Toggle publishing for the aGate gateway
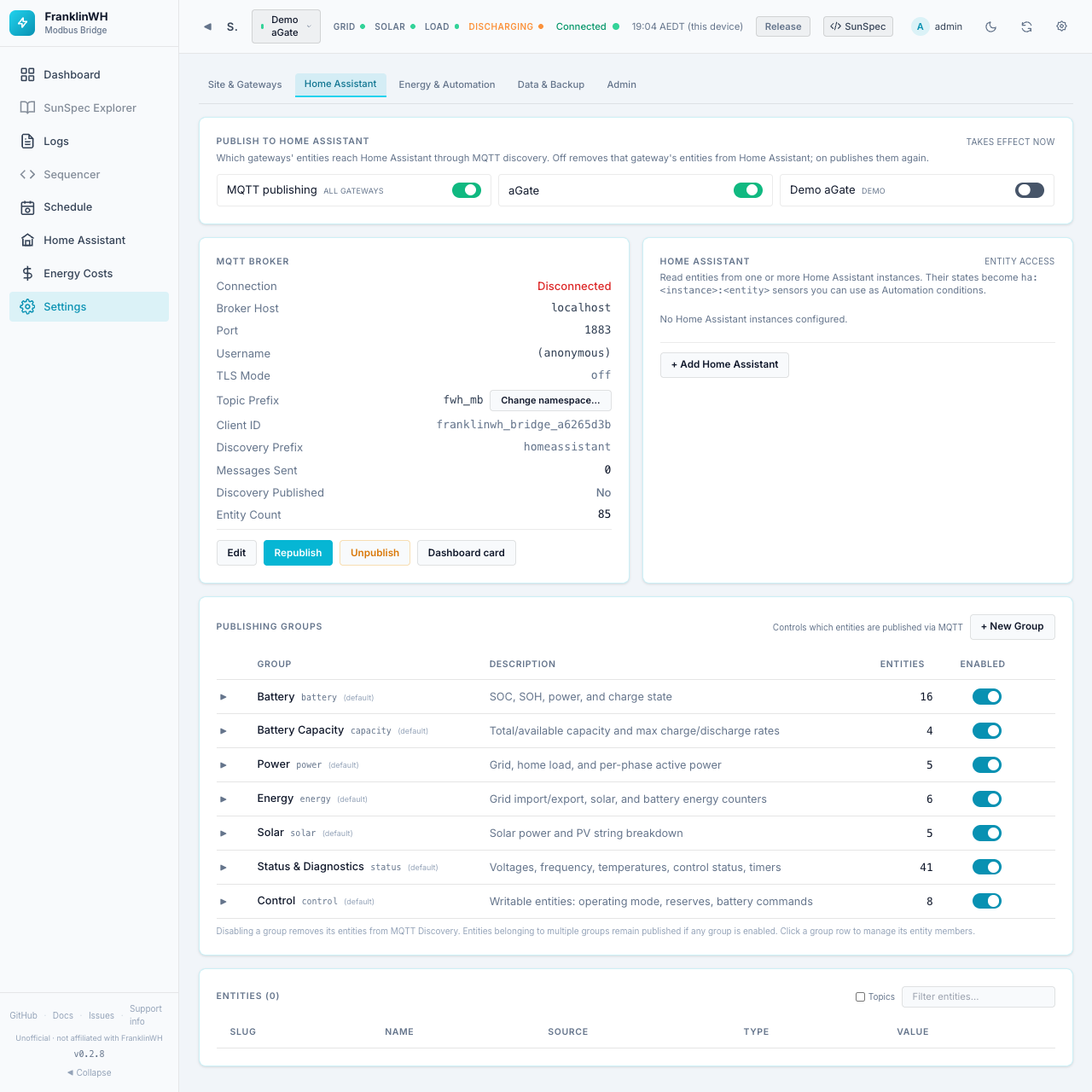The width and height of the screenshot is (1092, 1092). [748, 190]
